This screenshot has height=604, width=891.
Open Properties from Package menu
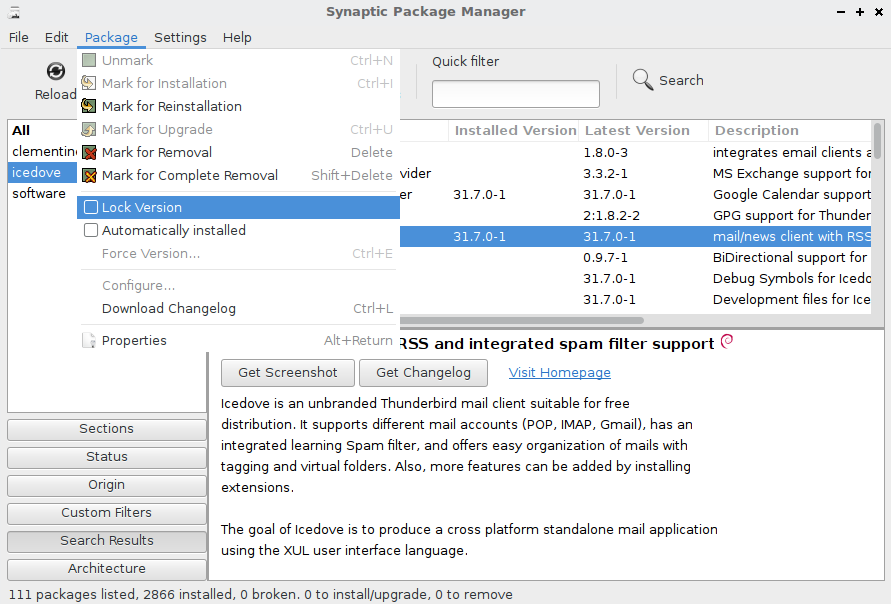(238, 340)
